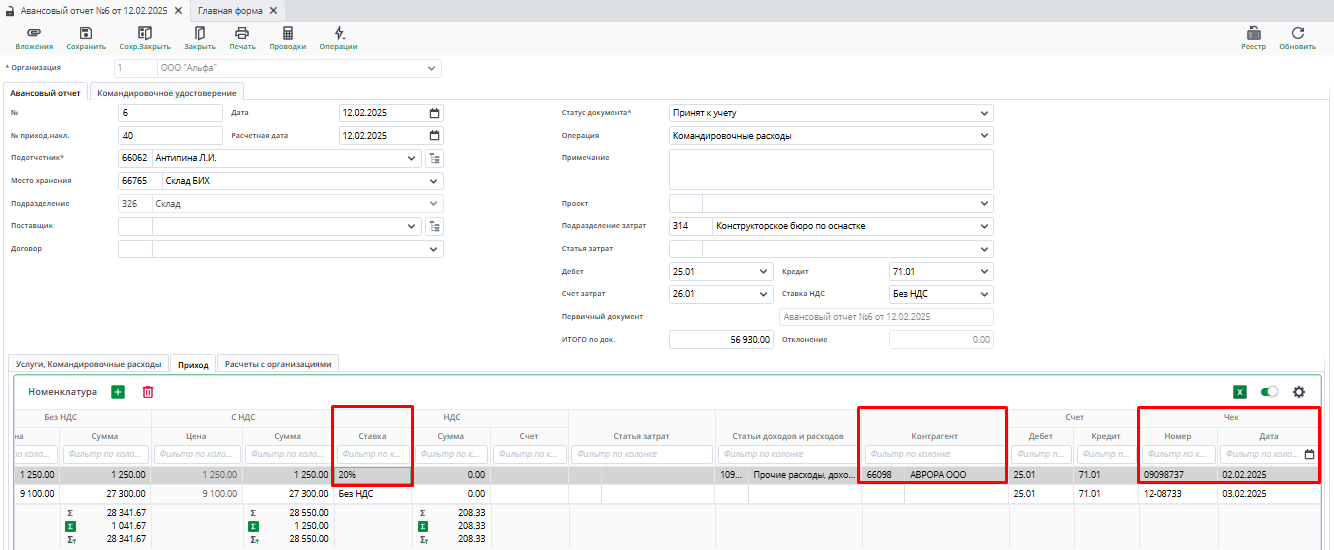
Task: Open the Расчеты с организациями tab
Action: [279, 365]
